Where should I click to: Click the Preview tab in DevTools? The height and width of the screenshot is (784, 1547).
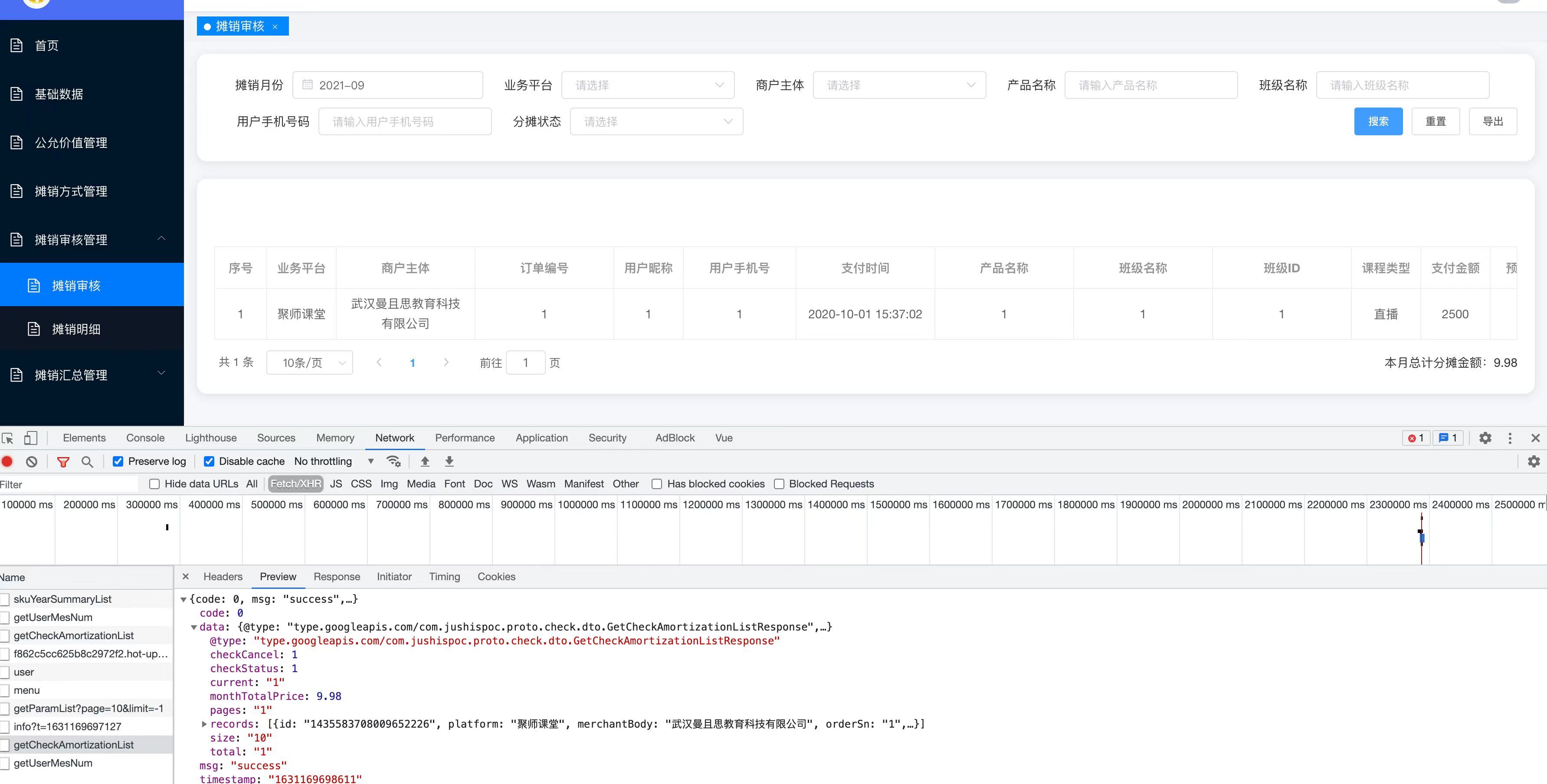(x=277, y=576)
